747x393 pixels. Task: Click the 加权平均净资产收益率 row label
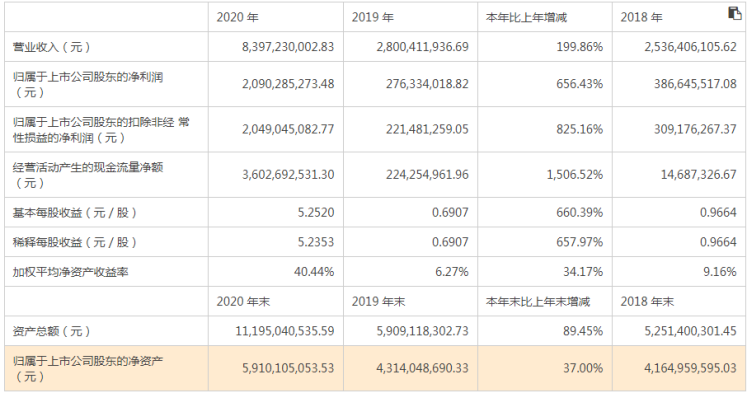coord(71,272)
